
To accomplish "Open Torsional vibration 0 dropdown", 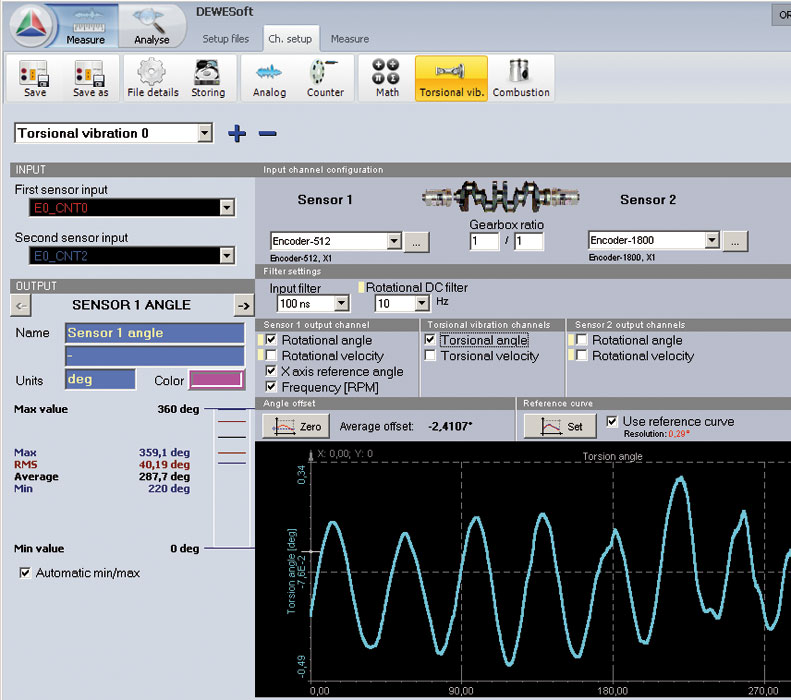I will [x=204, y=133].
